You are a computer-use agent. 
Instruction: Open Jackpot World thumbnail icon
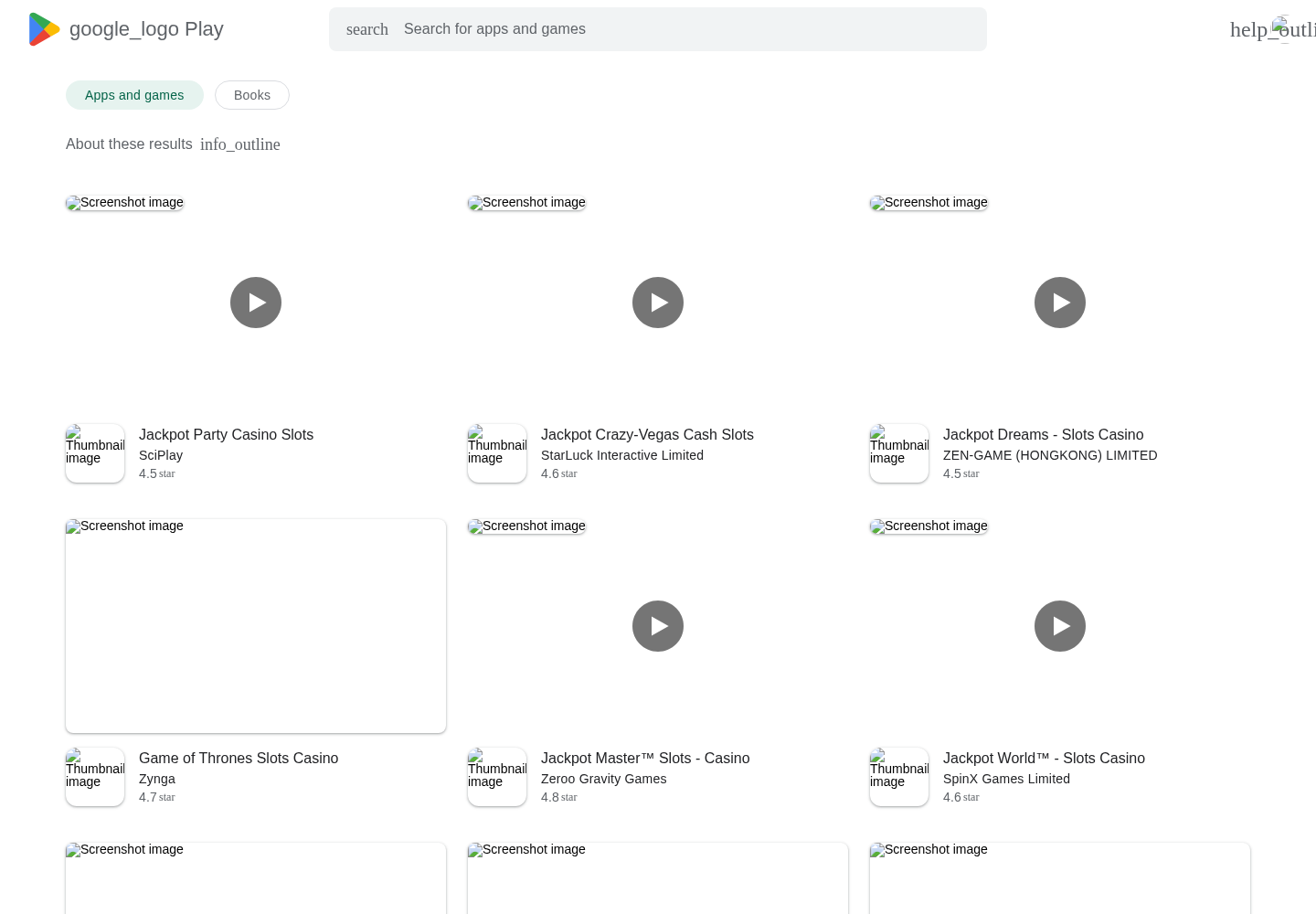point(899,777)
